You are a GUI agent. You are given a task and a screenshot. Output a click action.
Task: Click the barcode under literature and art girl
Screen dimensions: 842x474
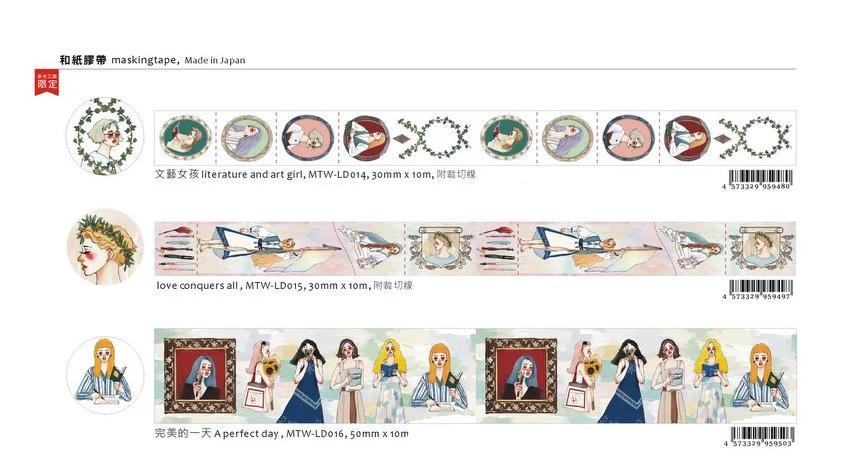coord(760,179)
